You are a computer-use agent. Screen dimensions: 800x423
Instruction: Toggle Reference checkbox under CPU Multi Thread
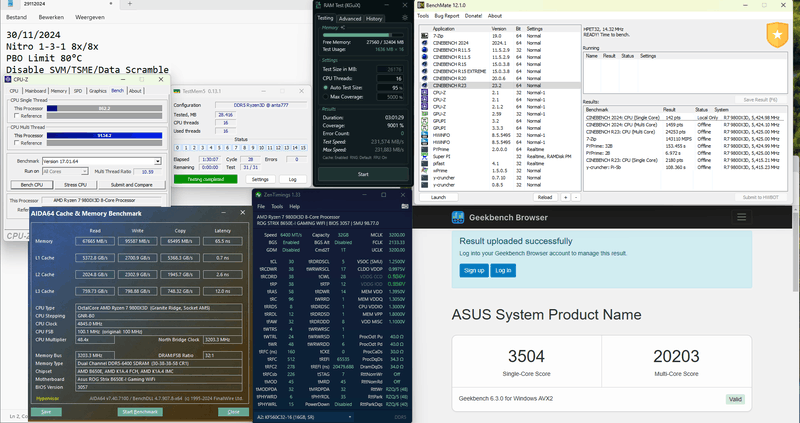tap(17, 143)
